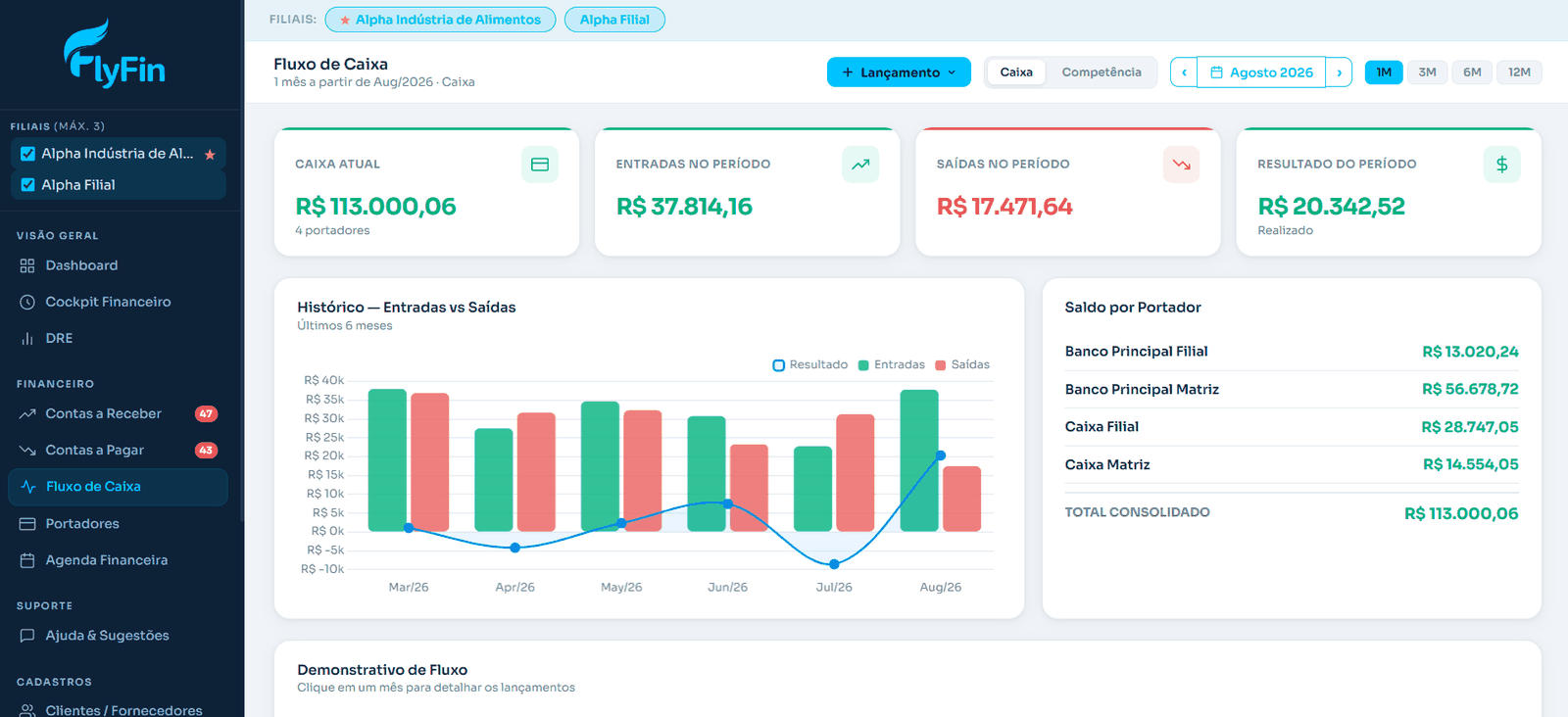Click the Saídas no Período downtrend icon
1568x717 pixels.
coord(1181,165)
